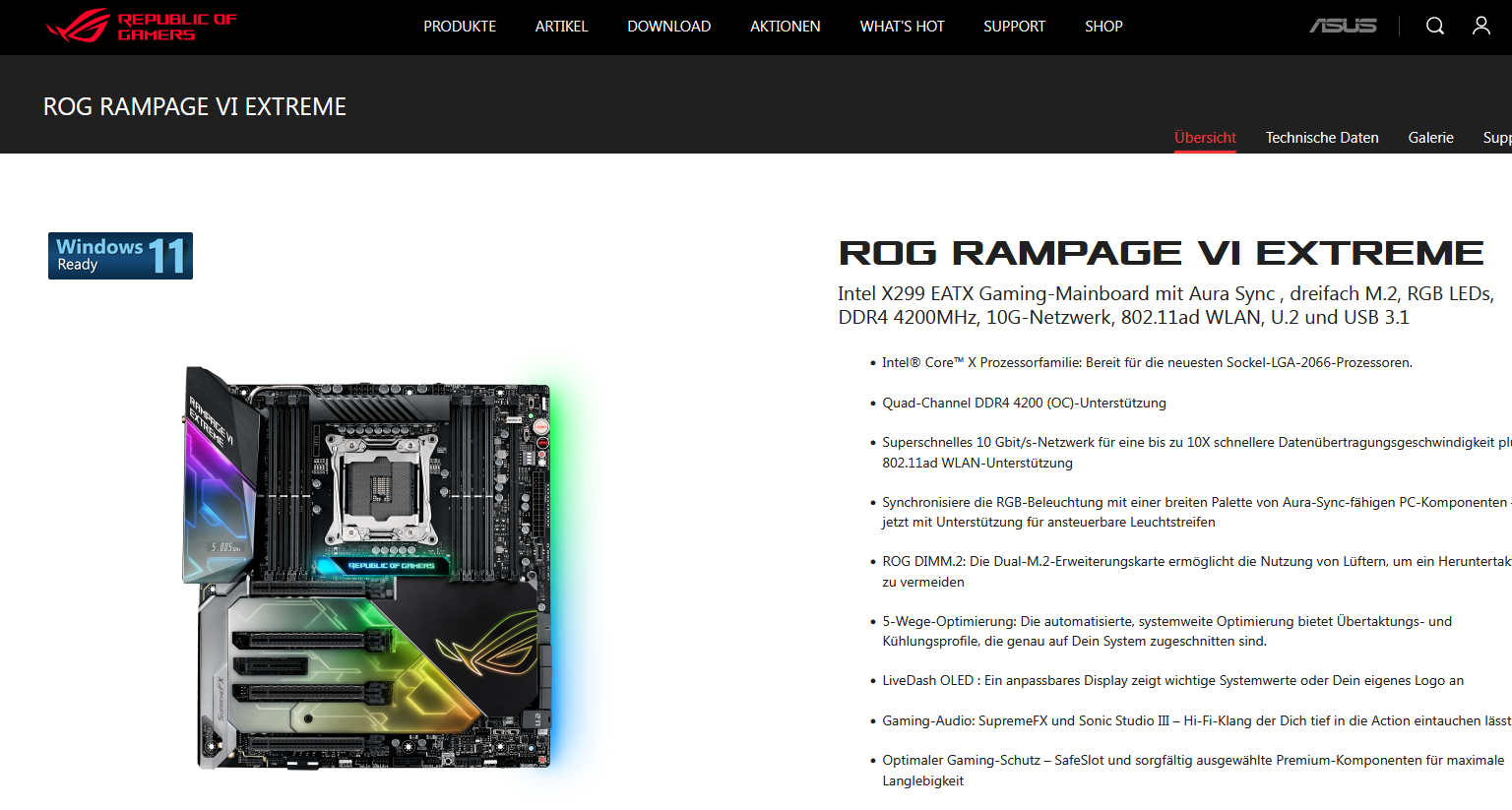This screenshot has height=810, width=1512.
Task: Open the DOWNLOAD menu item
Action: tap(669, 27)
